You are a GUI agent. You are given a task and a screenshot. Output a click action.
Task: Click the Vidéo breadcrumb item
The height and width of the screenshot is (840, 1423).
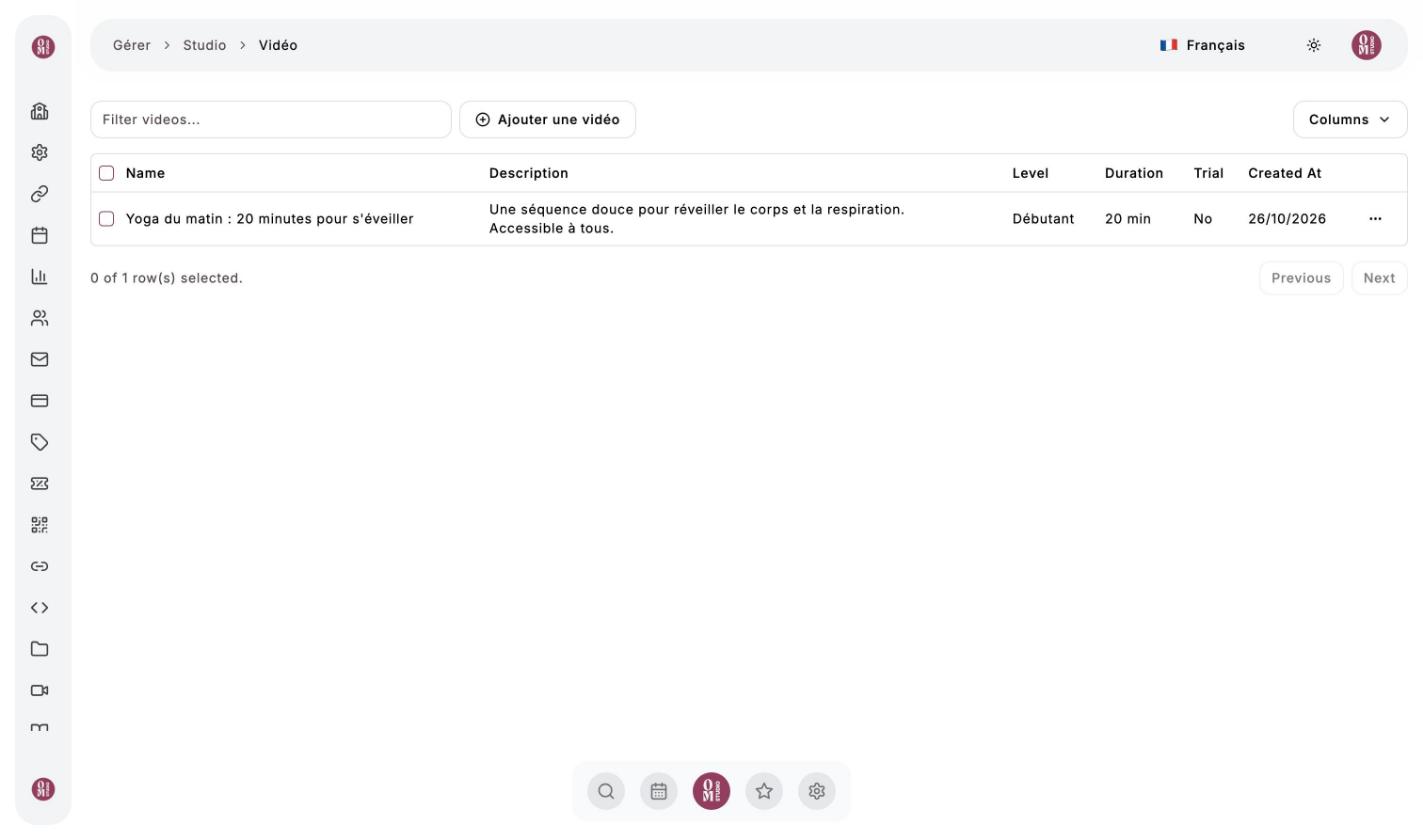click(x=278, y=45)
